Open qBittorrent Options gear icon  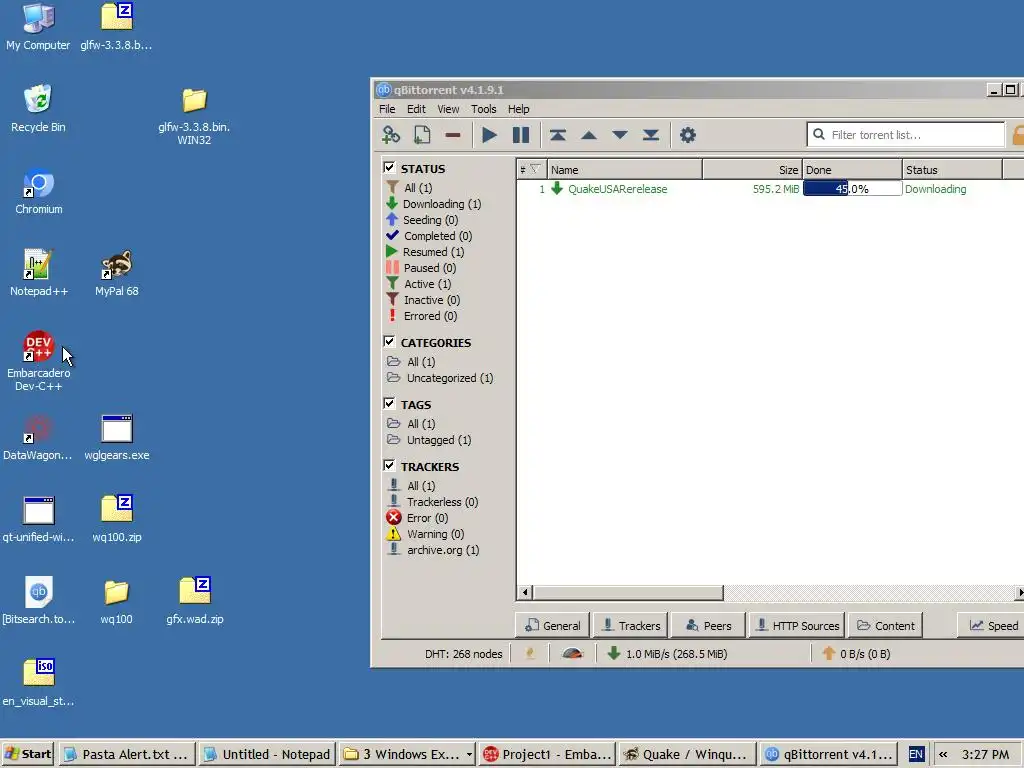(688, 135)
